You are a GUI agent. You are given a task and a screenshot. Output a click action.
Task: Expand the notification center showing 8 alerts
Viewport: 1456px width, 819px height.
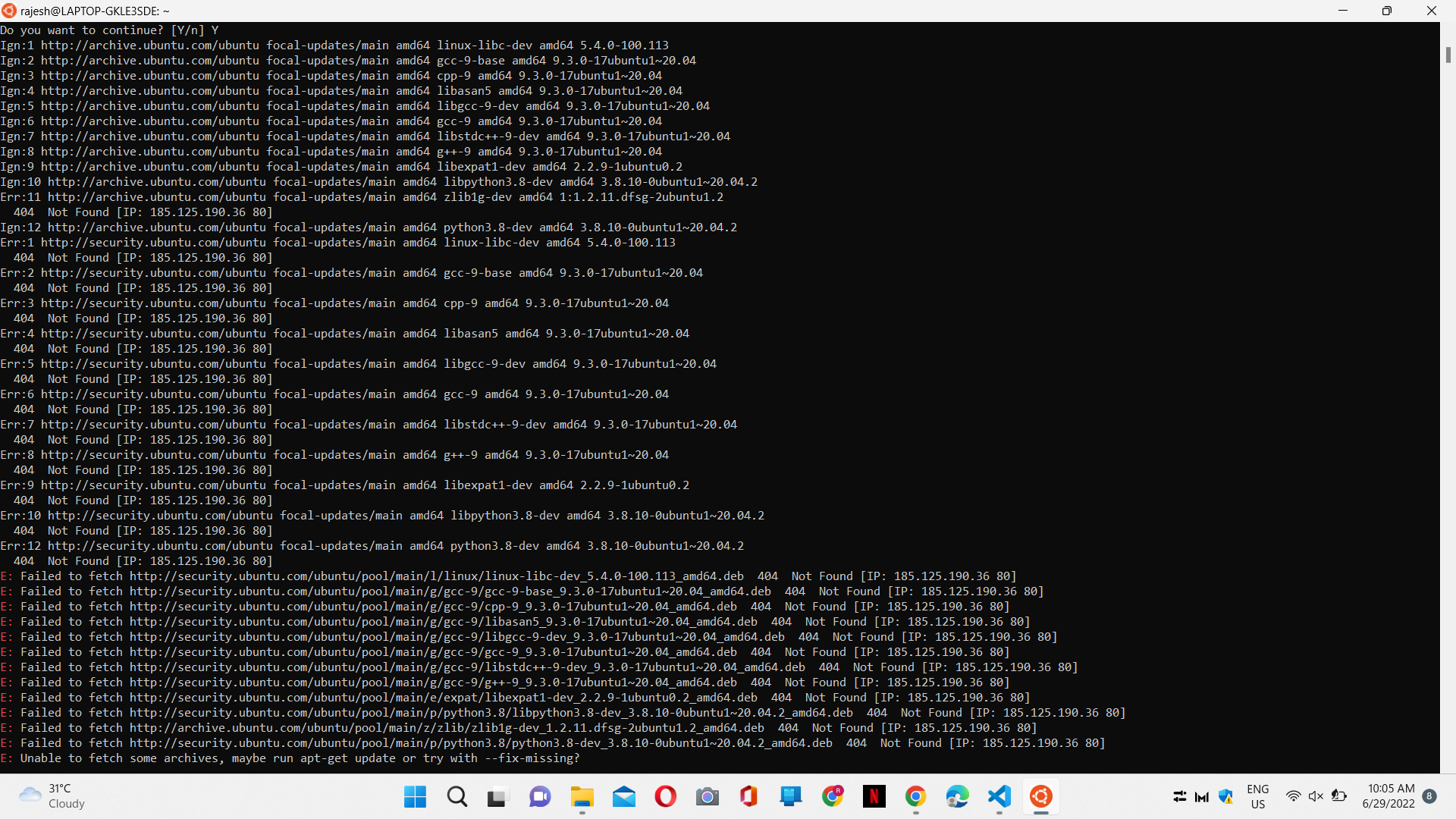[x=1431, y=796]
